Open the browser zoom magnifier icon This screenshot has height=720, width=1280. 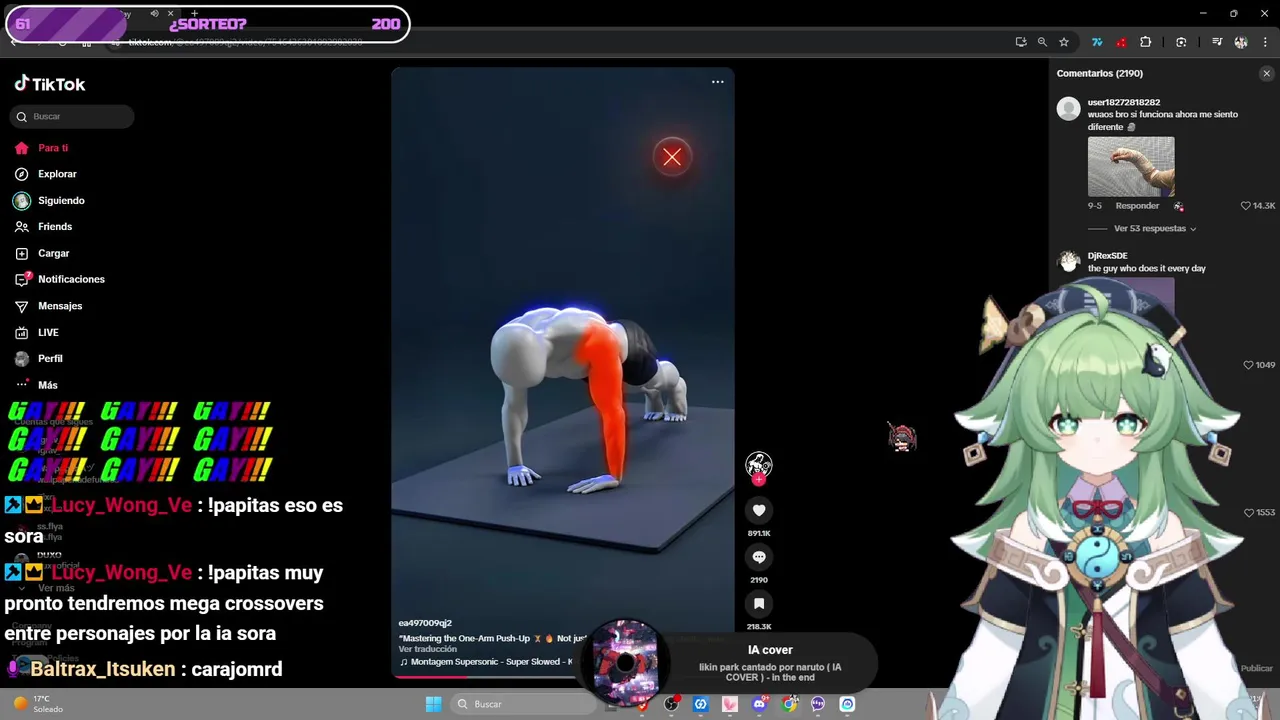(1042, 42)
